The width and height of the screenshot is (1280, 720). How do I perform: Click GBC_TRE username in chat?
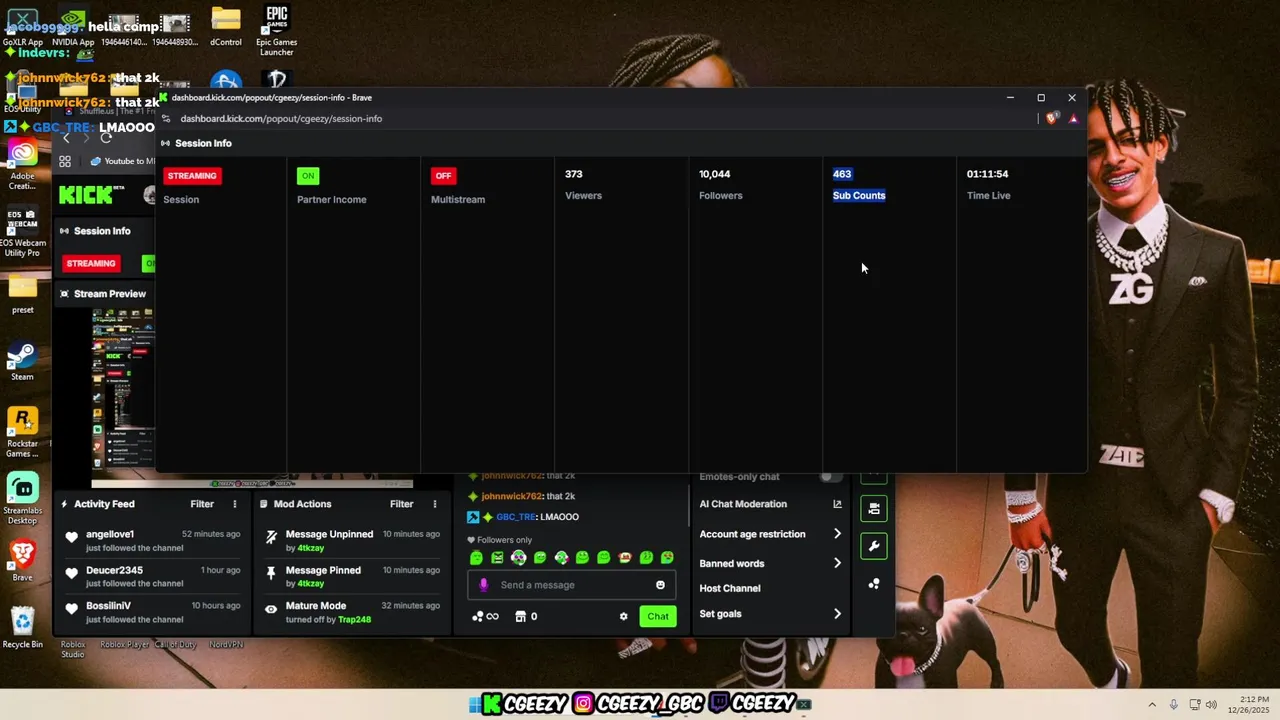(516, 517)
